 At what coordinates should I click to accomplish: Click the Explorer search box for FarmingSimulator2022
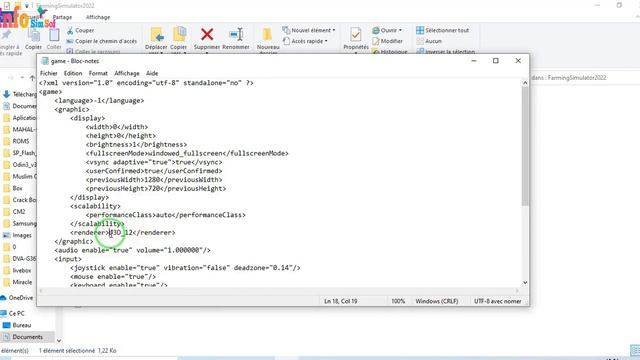coord(584,78)
